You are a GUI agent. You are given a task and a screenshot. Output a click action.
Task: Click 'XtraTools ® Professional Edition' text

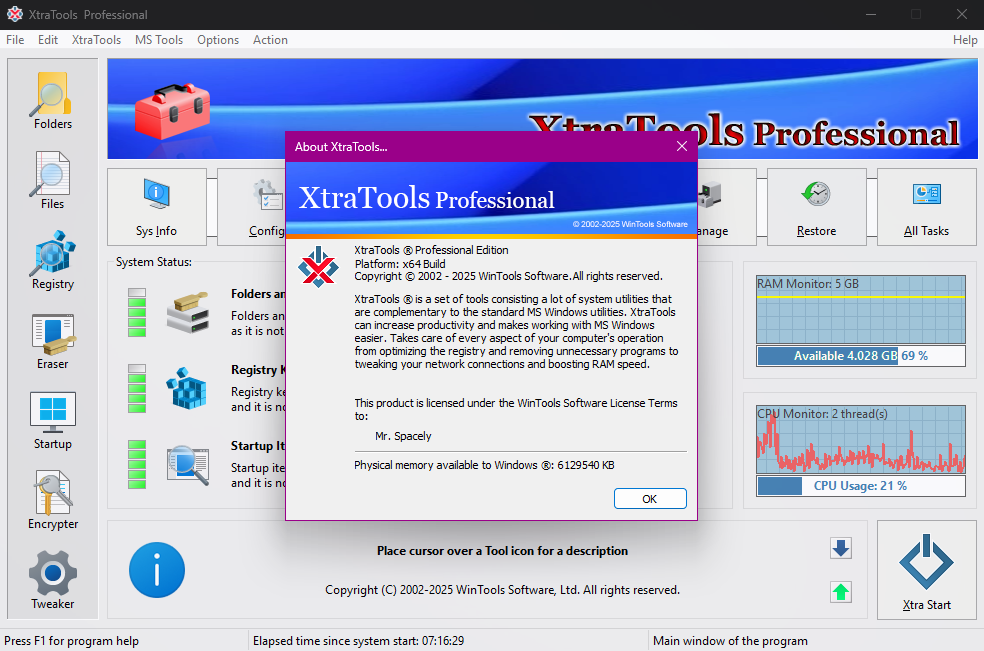(x=431, y=250)
